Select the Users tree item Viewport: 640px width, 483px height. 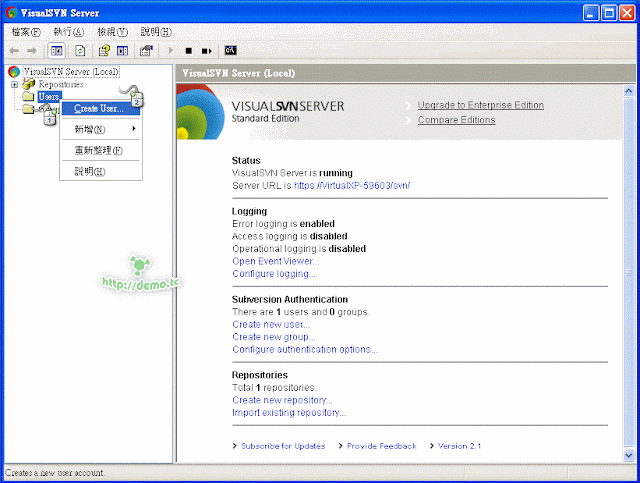(x=49, y=97)
